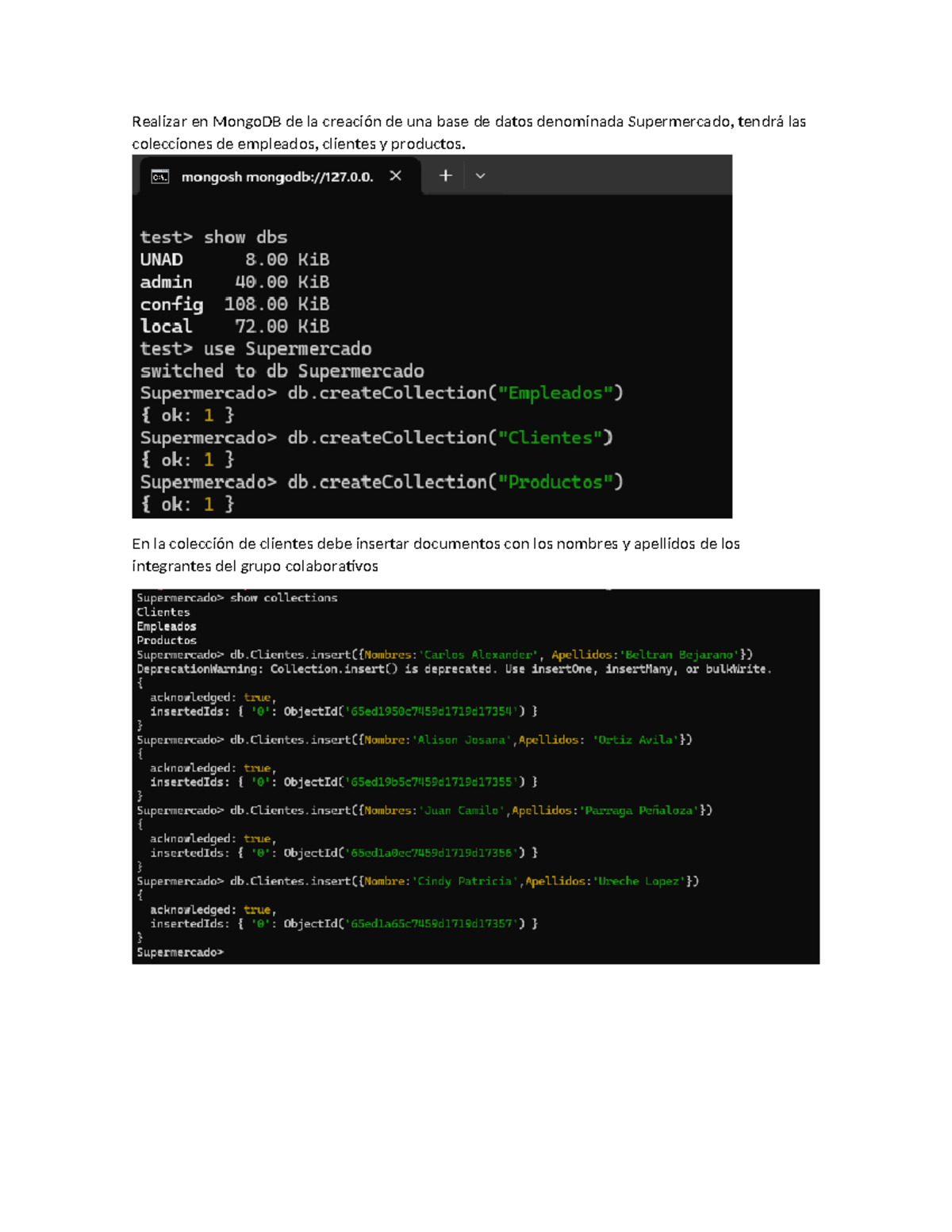Open a new terminal tab with the plus icon
This screenshot has width=952, height=1232.
click(x=445, y=175)
